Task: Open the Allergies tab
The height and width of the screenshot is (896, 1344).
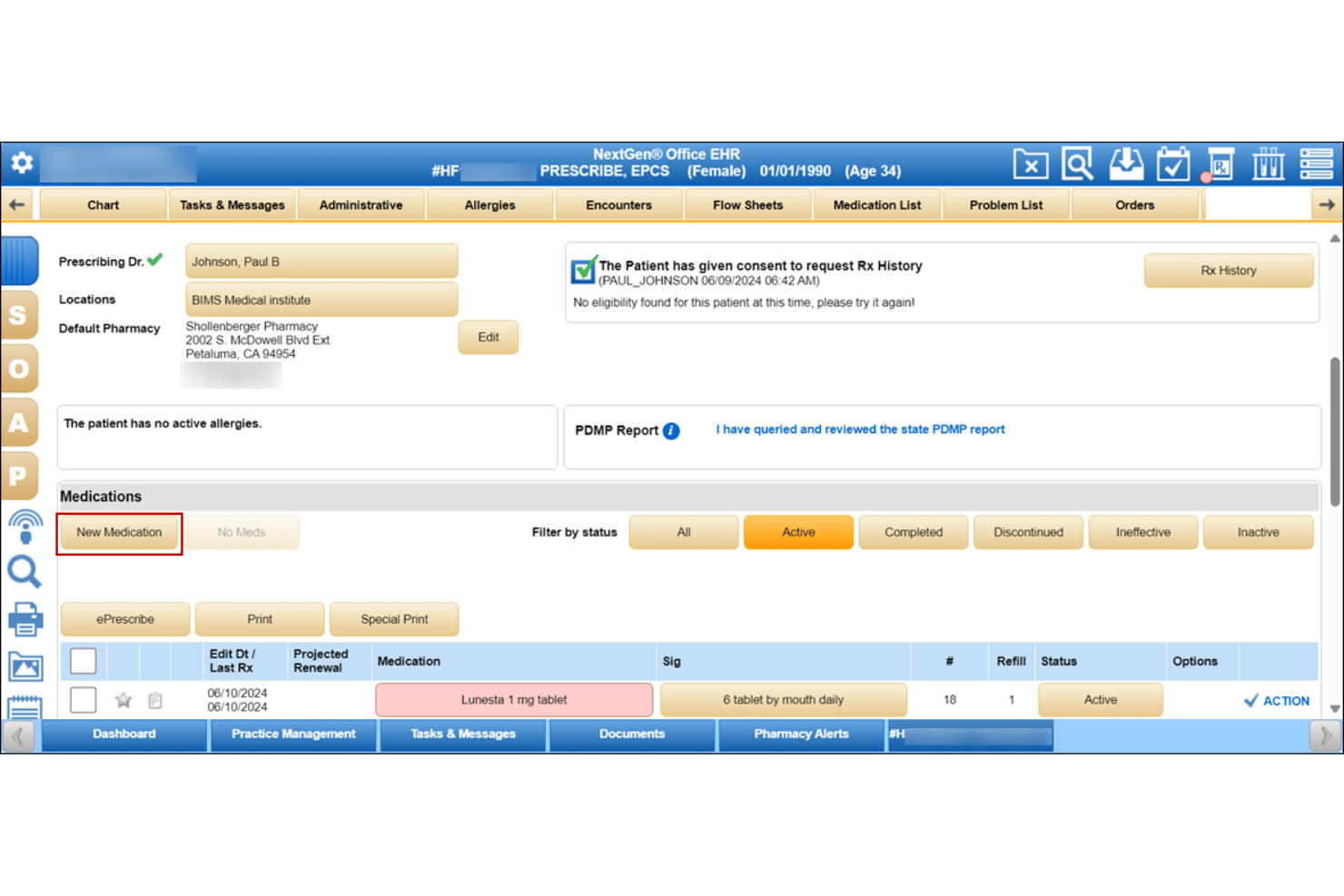Action: 490,205
